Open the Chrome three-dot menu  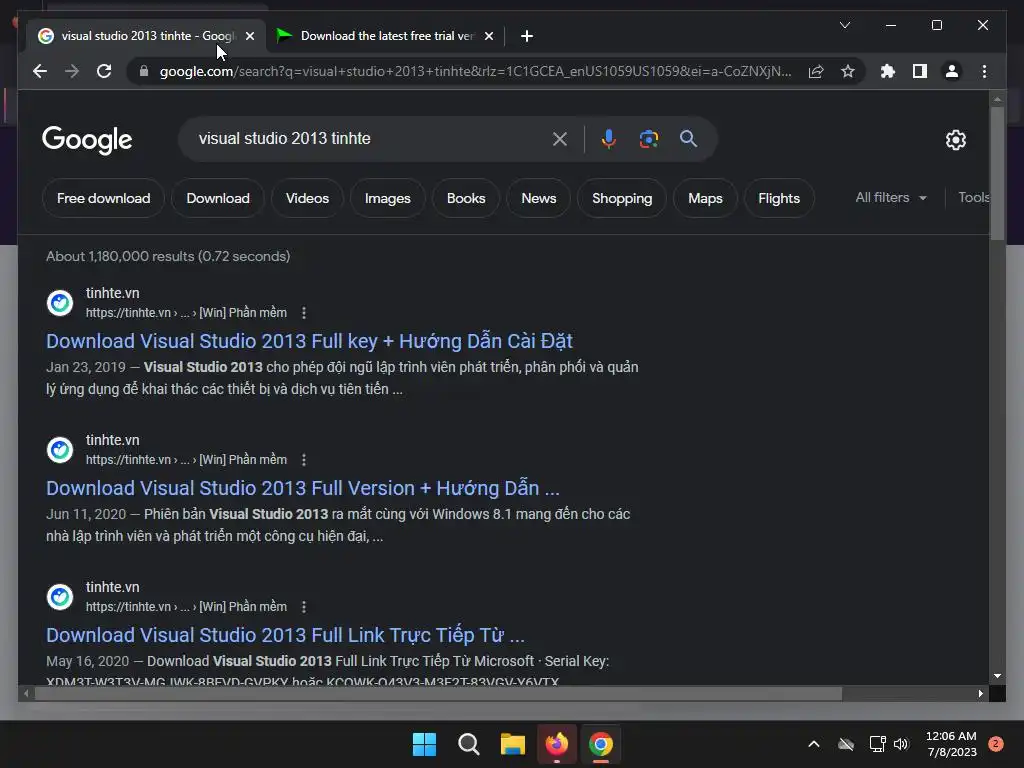pyautogui.click(x=984, y=71)
